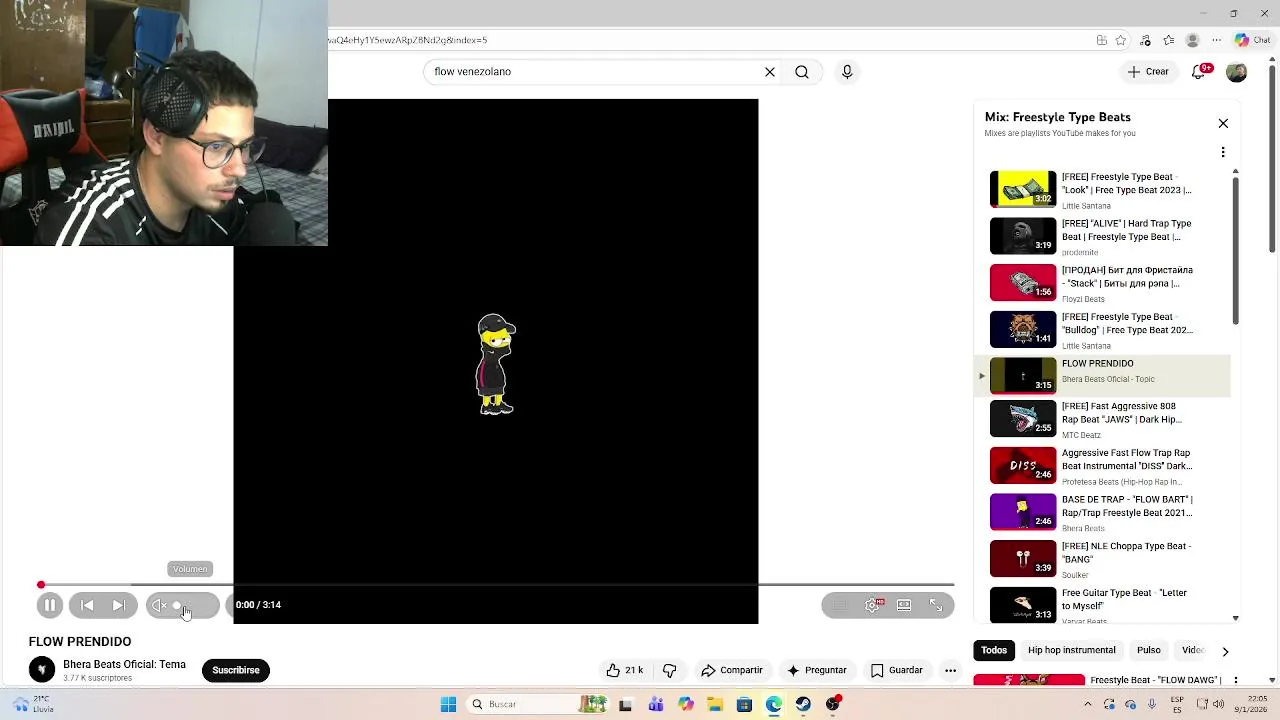
Task: Enter fullscreen mode in the player
Action: [936, 605]
